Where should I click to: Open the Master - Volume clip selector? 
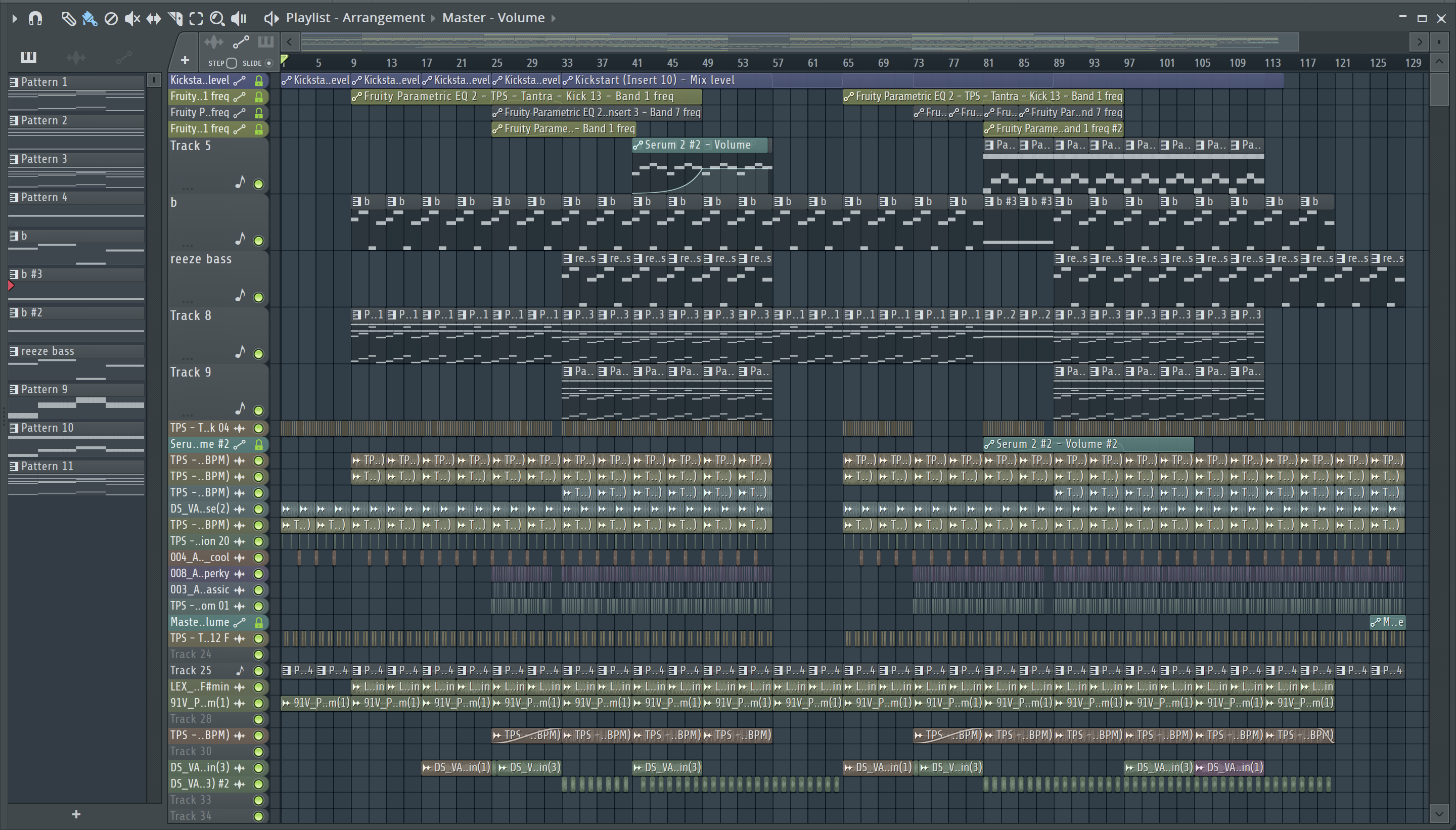pyautogui.click(x=493, y=18)
